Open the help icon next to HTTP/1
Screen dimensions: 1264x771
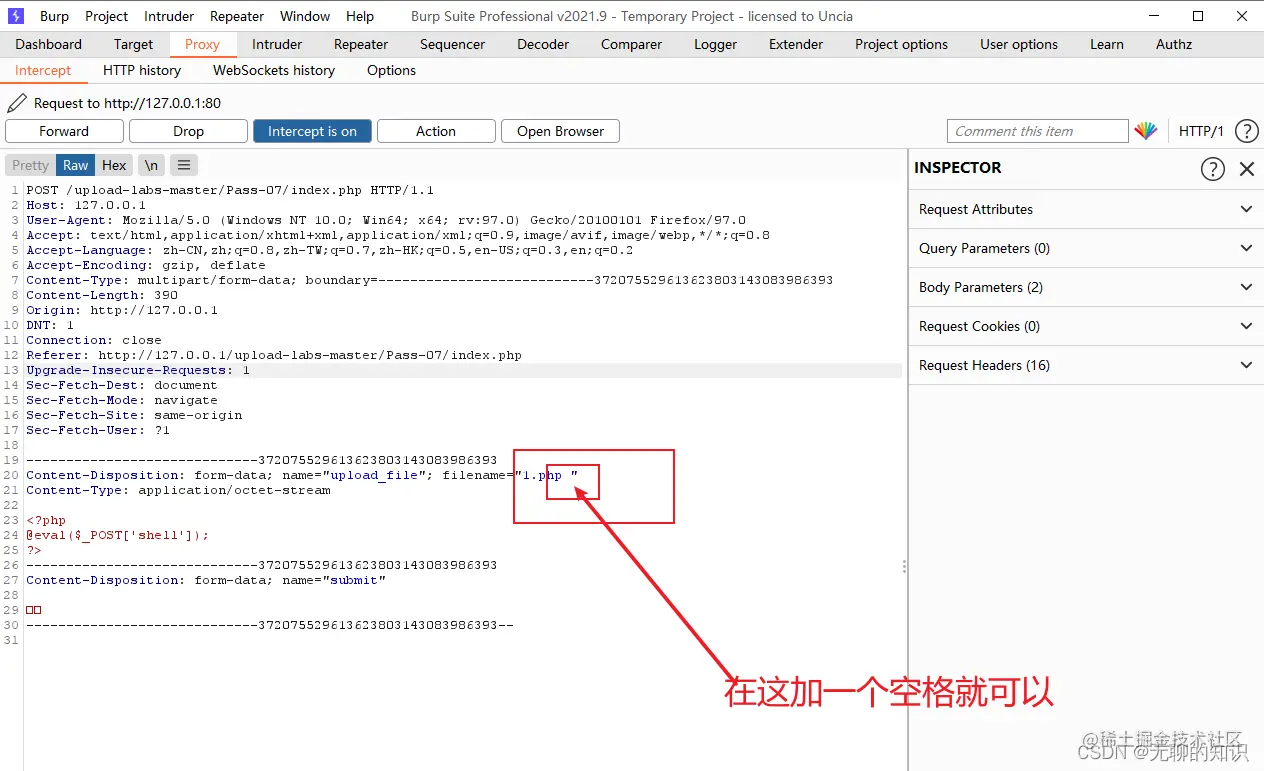(1246, 131)
